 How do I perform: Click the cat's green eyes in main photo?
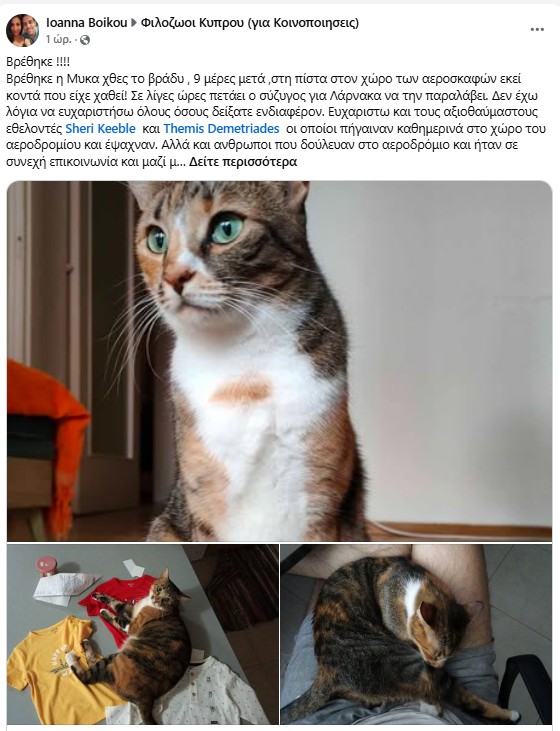tap(195, 232)
